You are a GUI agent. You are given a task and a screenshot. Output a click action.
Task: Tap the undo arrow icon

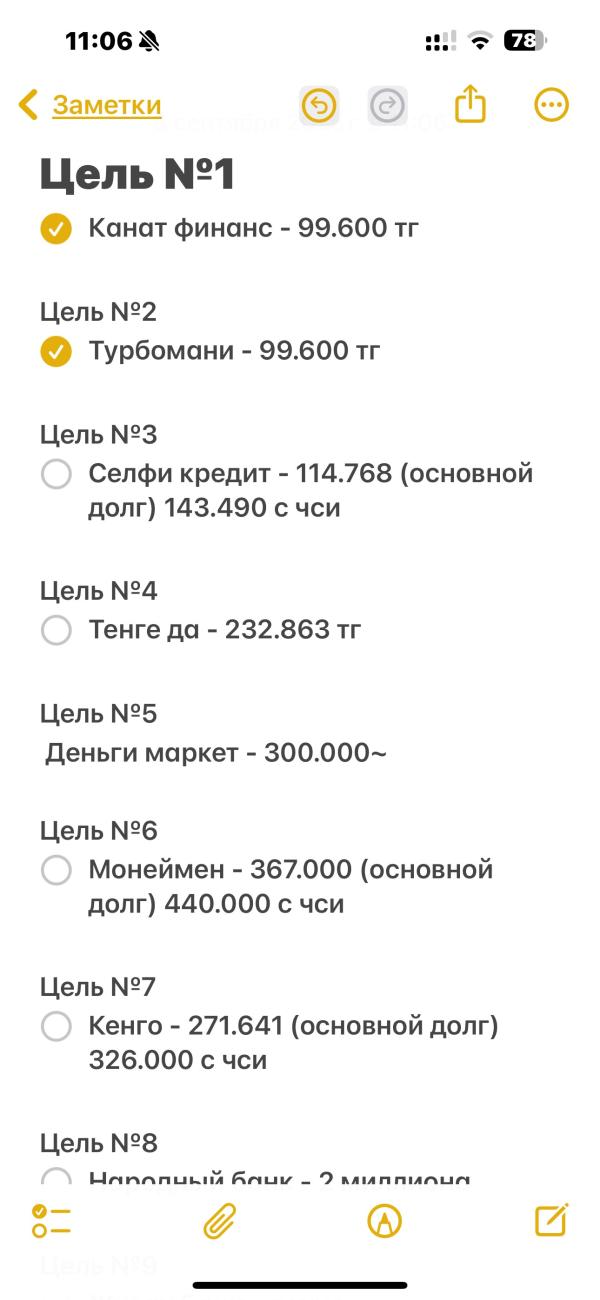(x=319, y=105)
